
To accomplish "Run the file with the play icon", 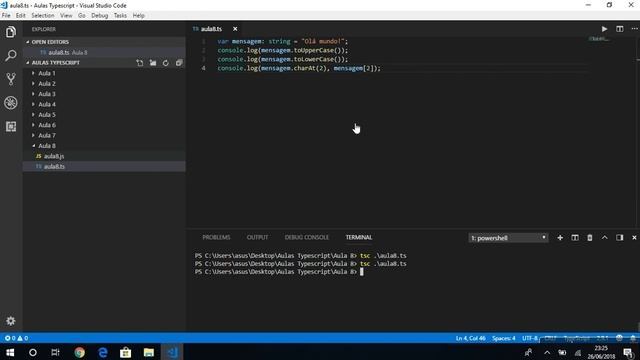I will pos(604,29).
